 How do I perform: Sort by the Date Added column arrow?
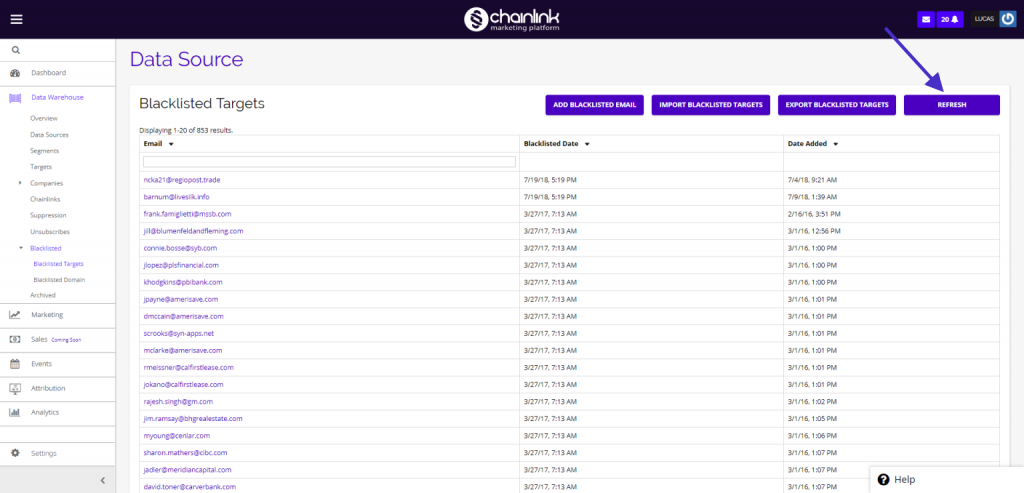(x=835, y=144)
